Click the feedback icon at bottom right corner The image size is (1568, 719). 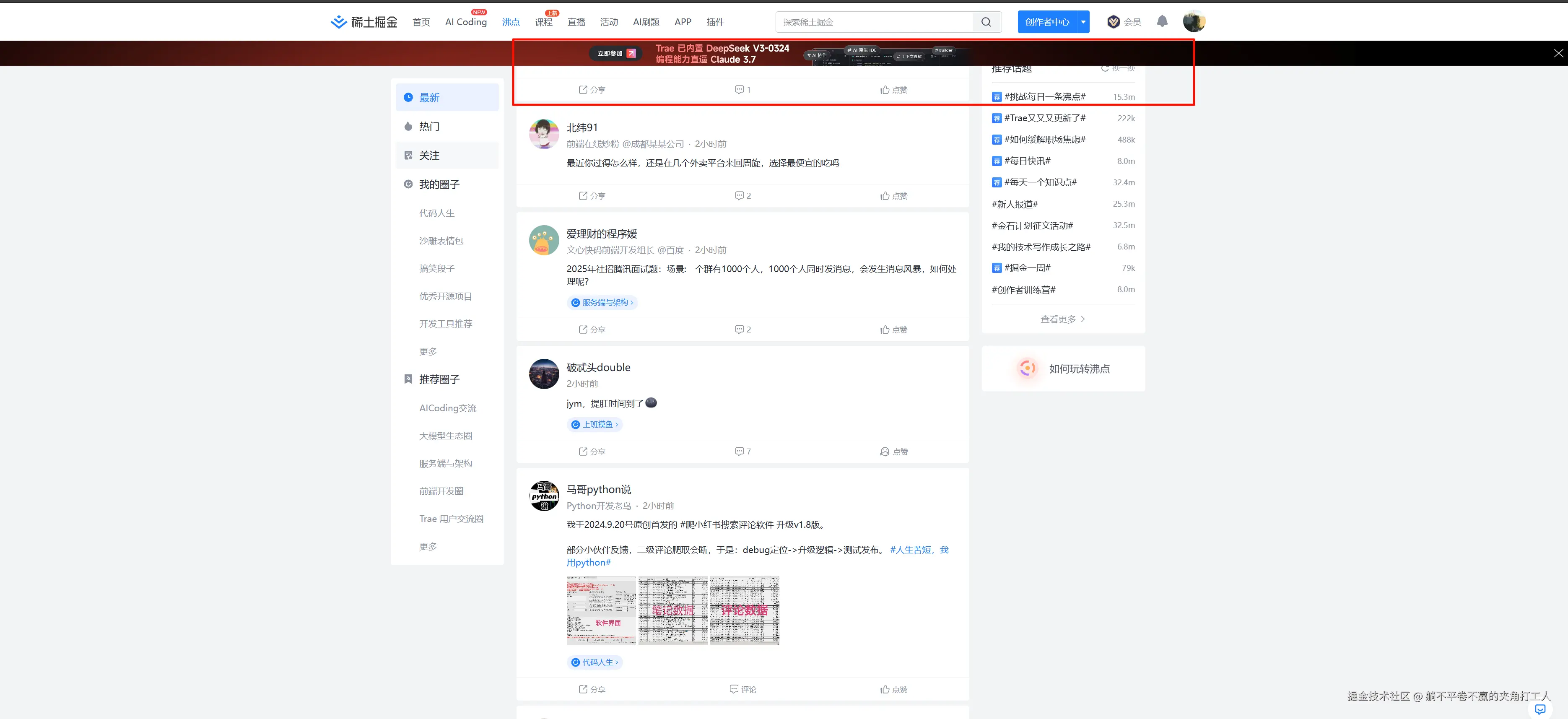click(x=1541, y=709)
